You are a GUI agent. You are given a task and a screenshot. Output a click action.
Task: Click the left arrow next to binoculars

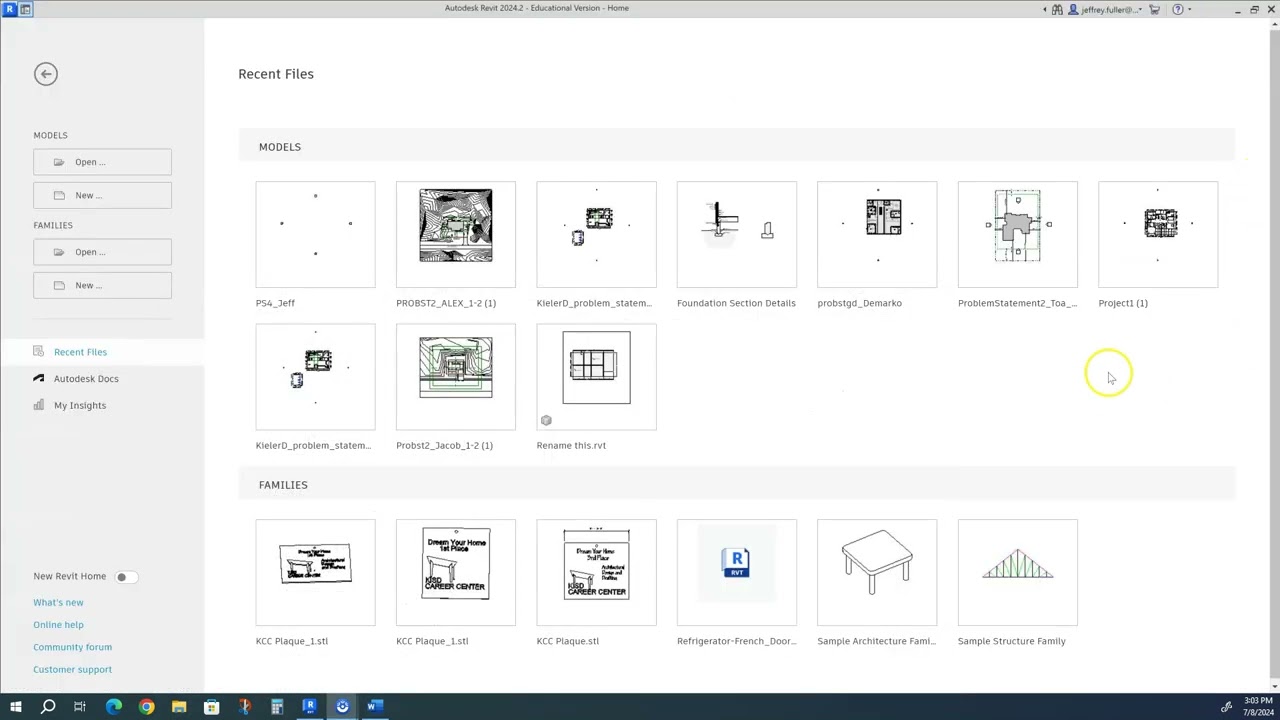pos(1045,10)
